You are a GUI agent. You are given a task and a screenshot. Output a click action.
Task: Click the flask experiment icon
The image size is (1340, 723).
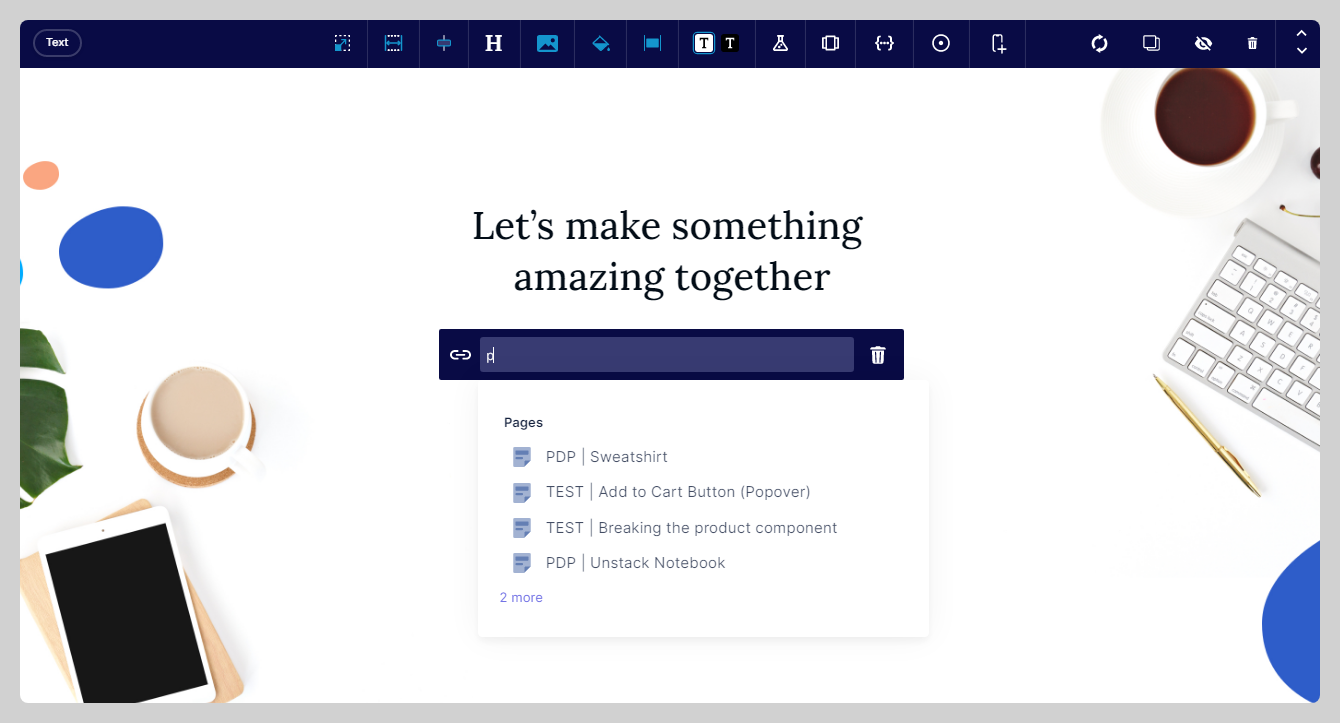780,43
